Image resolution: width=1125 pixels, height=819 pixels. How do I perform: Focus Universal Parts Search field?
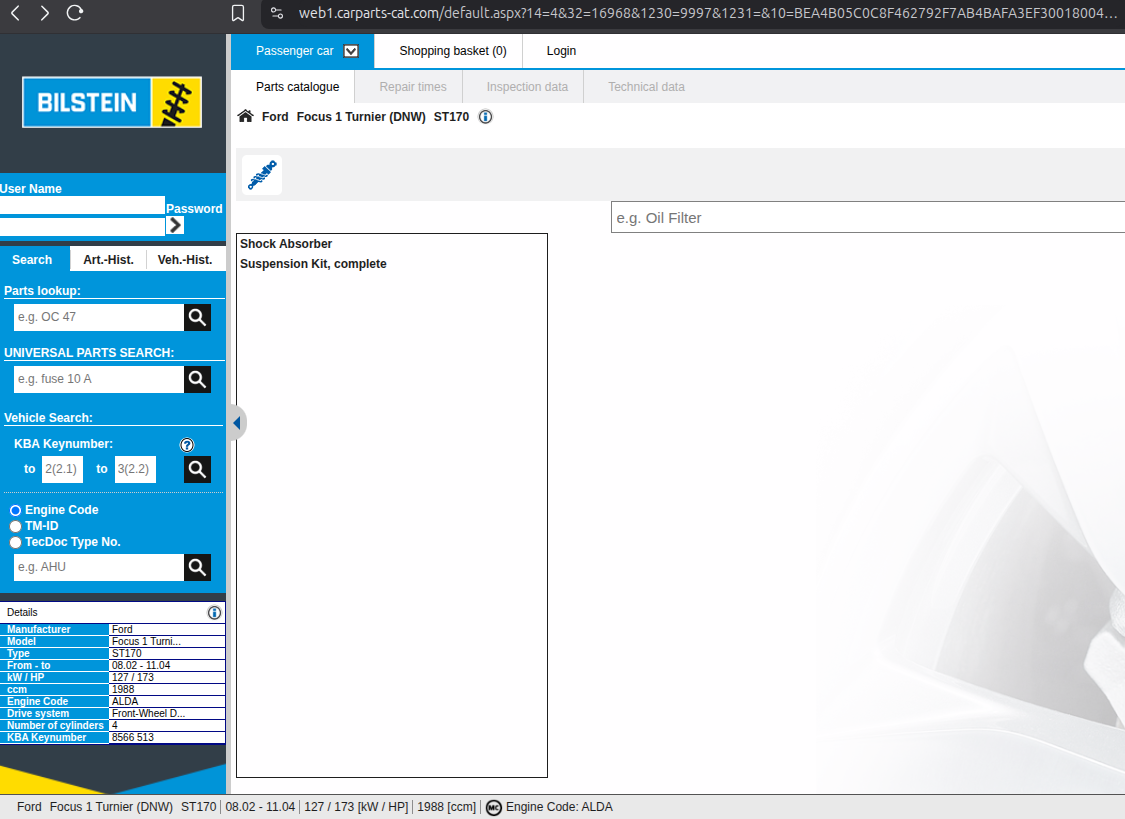(98, 379)
